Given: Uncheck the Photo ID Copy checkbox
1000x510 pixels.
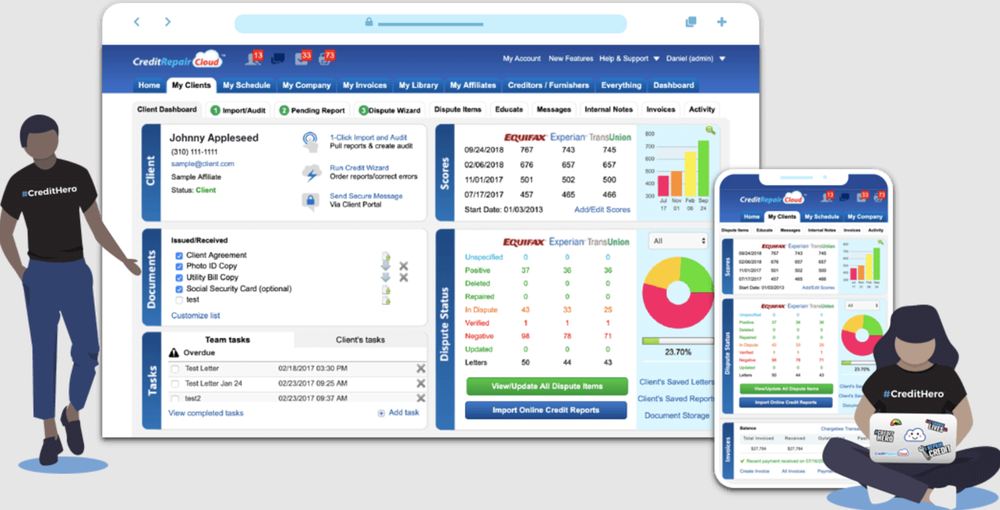Looking at the screenshot, I should tap(179, 266).
